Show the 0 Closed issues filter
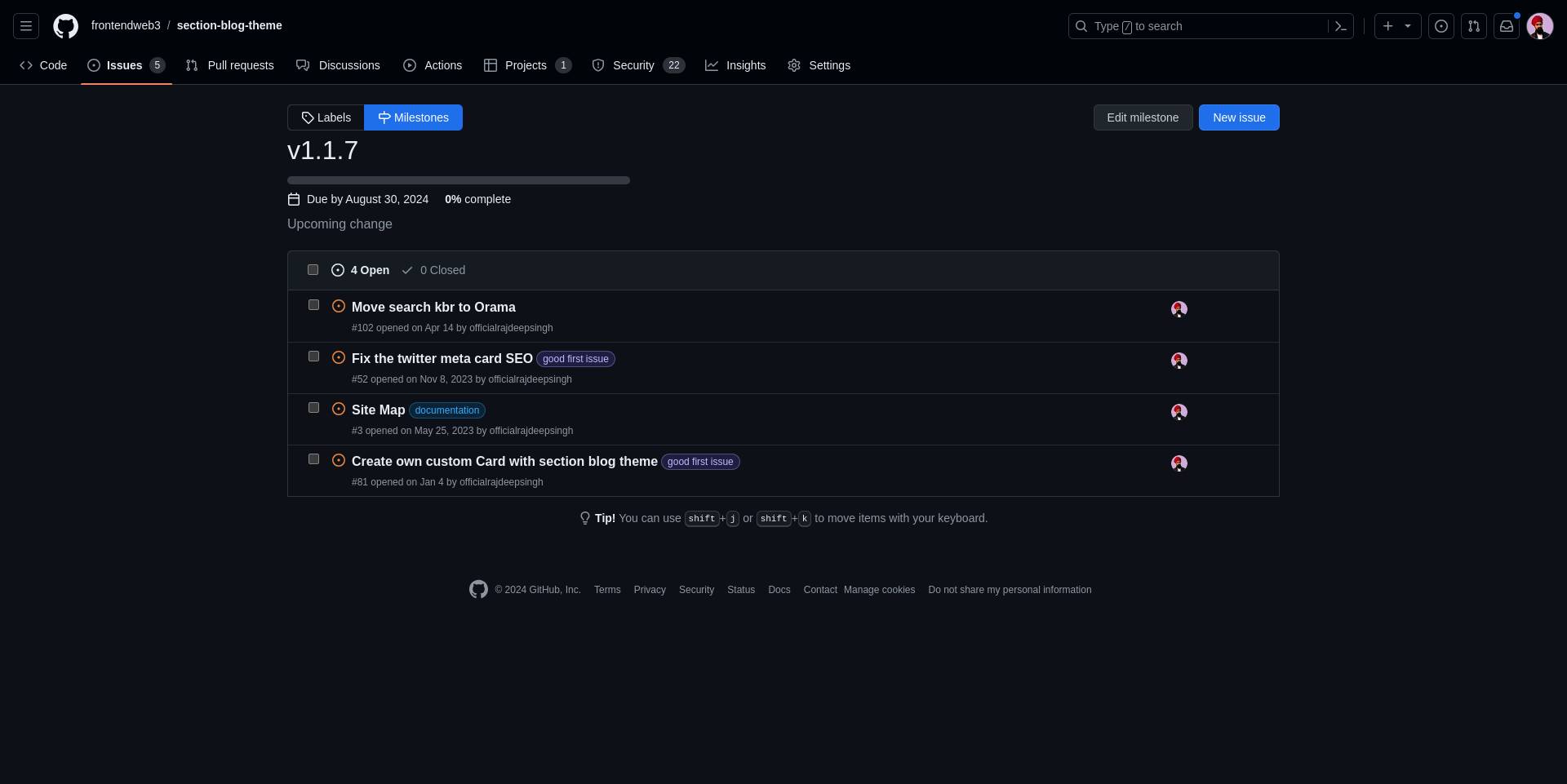The image size is (1567, 784). [x=433, y=270]
